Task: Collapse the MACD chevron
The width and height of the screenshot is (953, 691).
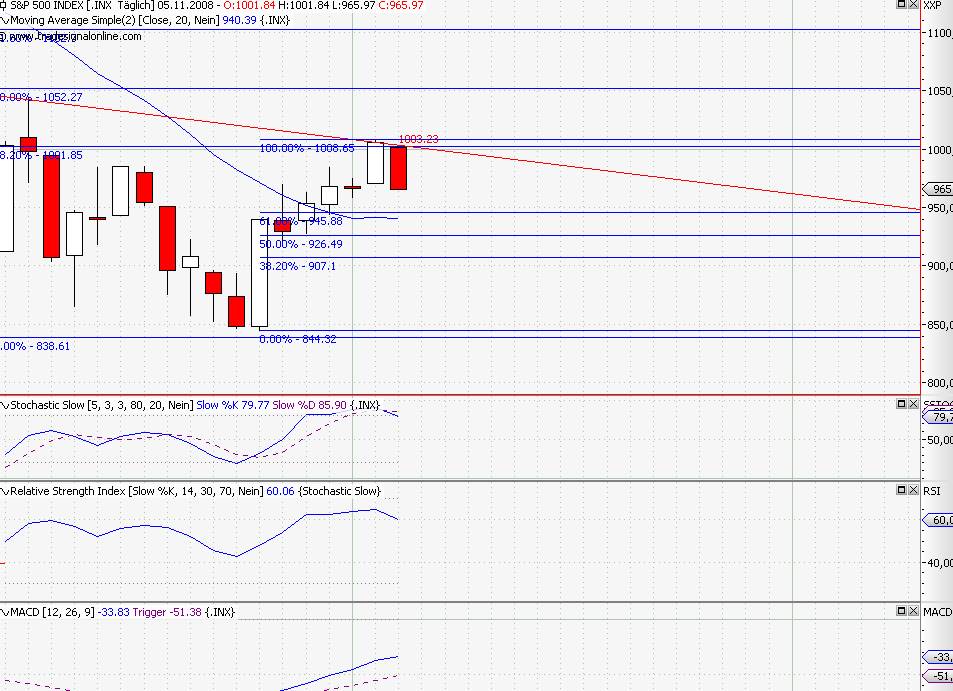Action: [5, 612]
